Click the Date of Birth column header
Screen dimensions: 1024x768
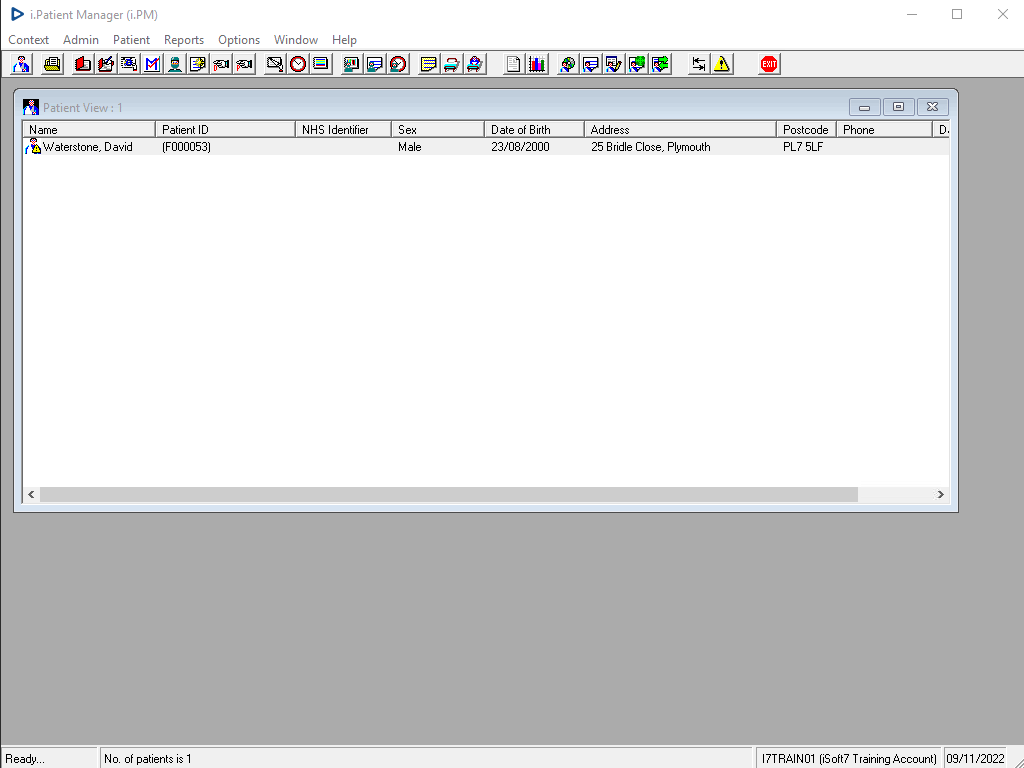pos(534,129)
